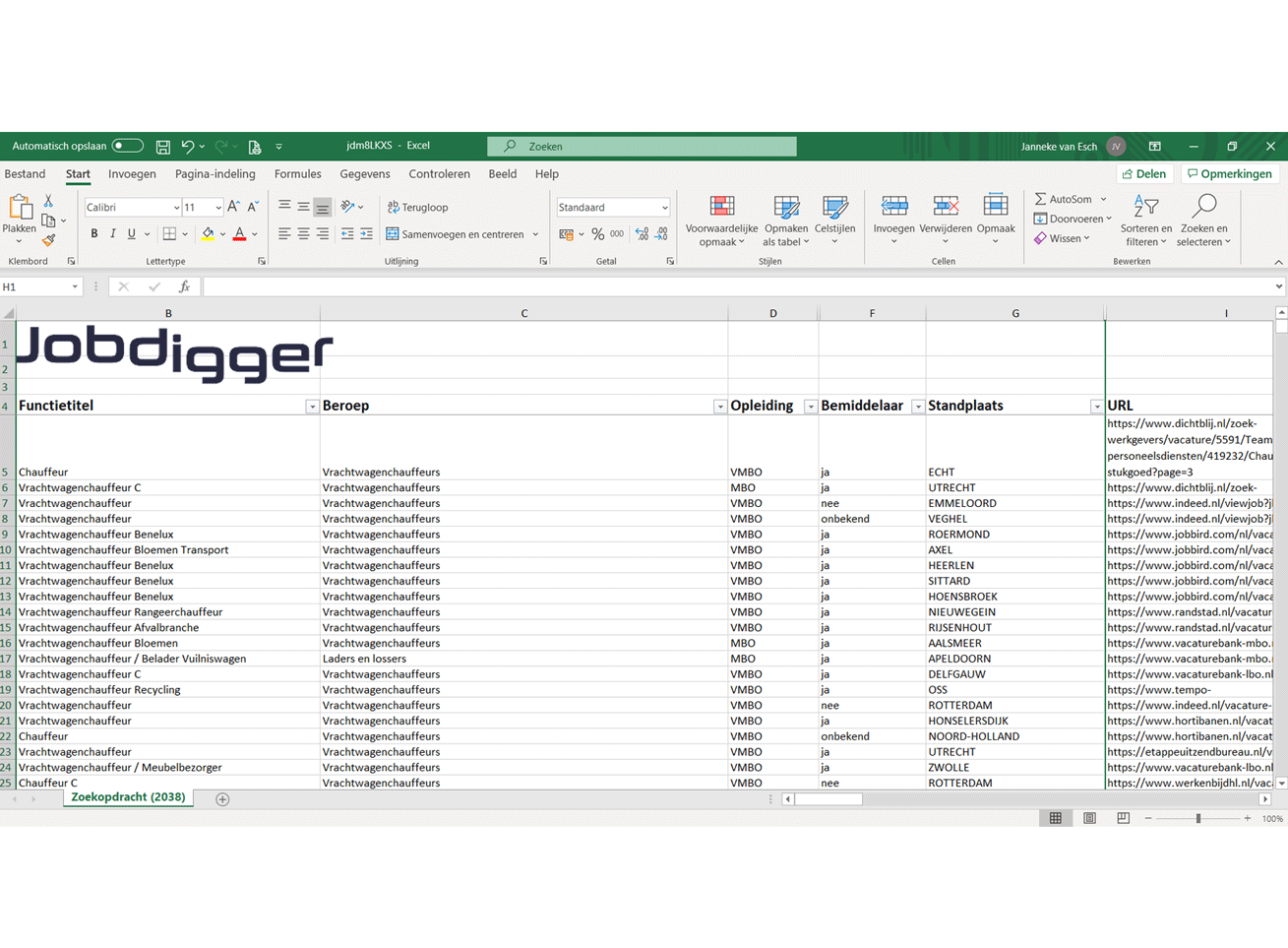Click the yellow fill color swatch
1288x948 pixels.
208,234
